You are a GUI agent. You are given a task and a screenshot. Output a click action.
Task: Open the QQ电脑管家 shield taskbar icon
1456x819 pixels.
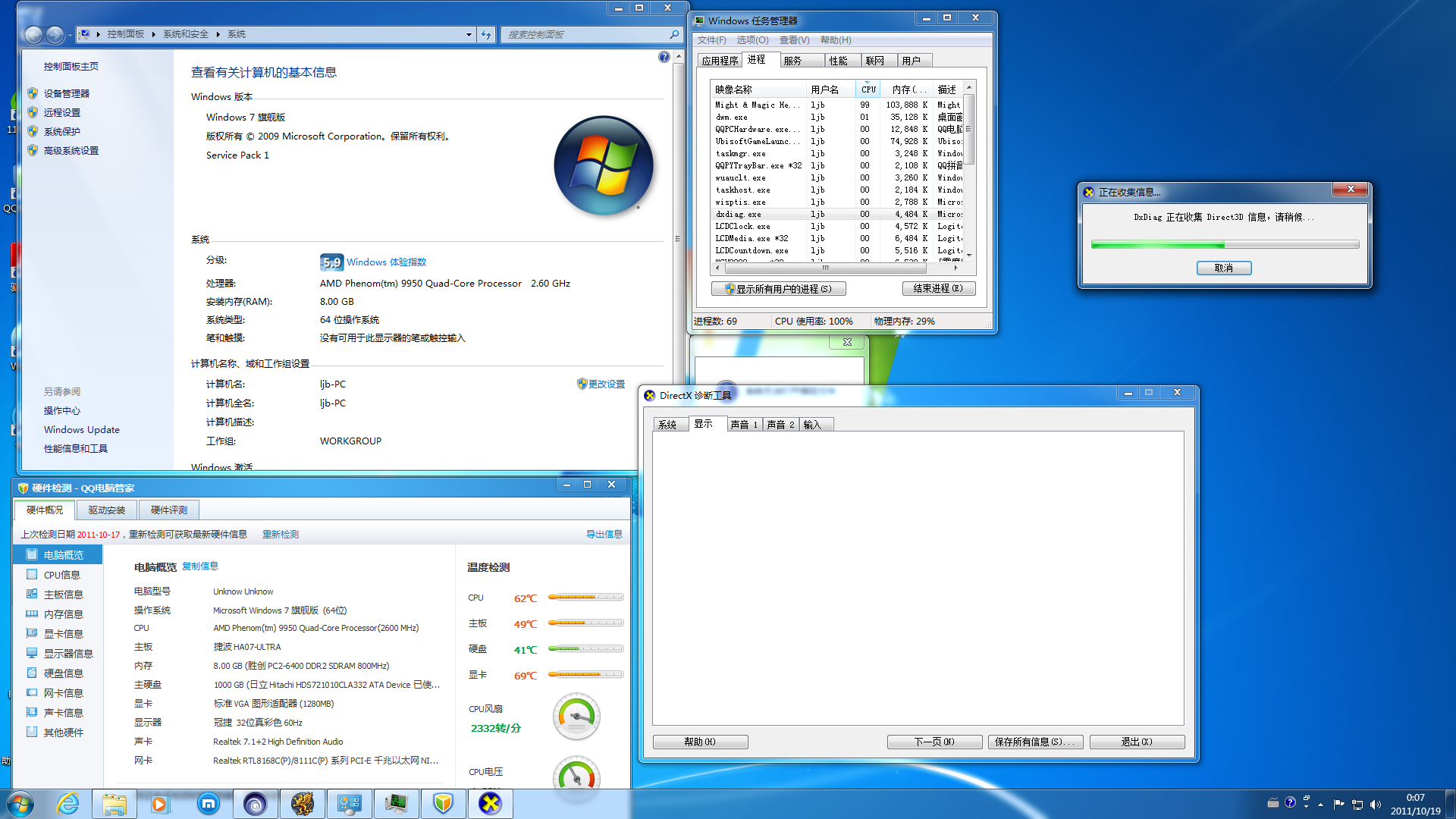(x=443, y=804)
